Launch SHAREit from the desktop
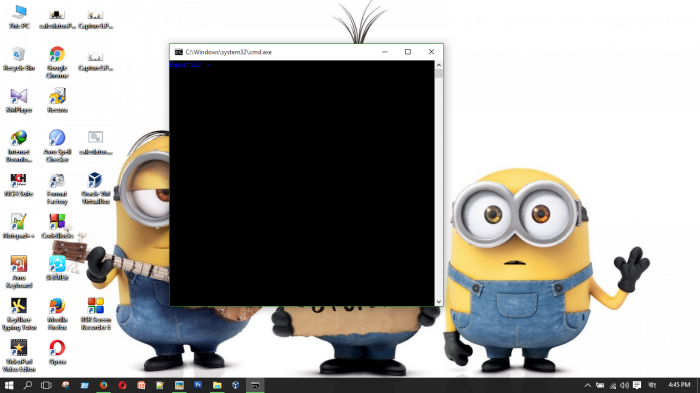 57,268
